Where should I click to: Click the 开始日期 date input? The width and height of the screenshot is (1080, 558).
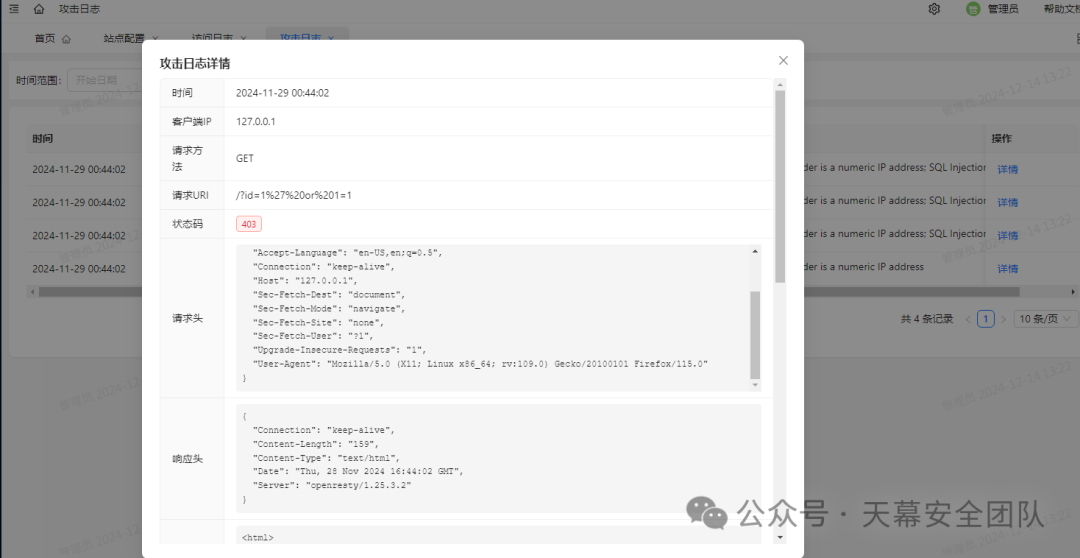(104, 80)
